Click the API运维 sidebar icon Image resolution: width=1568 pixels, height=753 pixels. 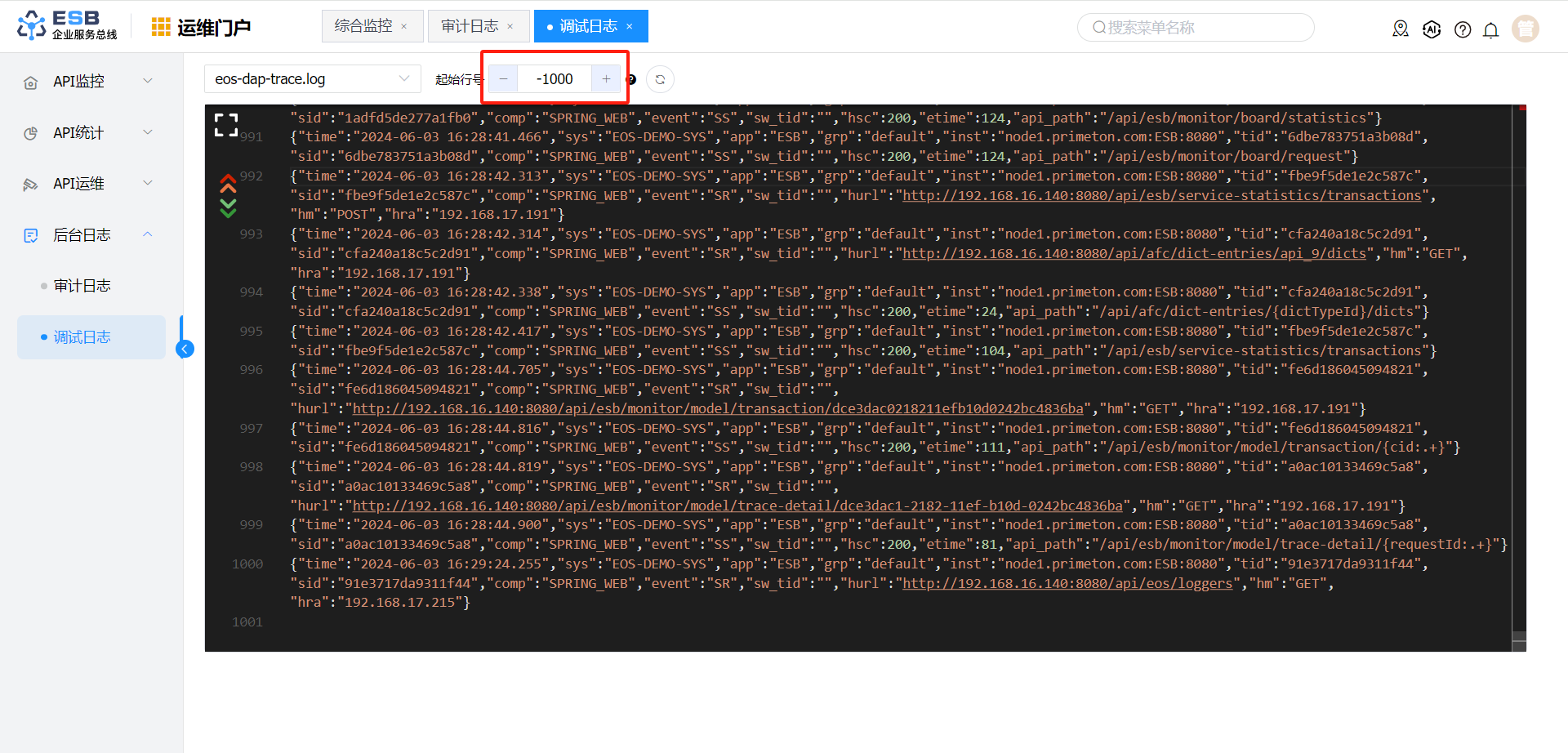(x=31, y=185)
